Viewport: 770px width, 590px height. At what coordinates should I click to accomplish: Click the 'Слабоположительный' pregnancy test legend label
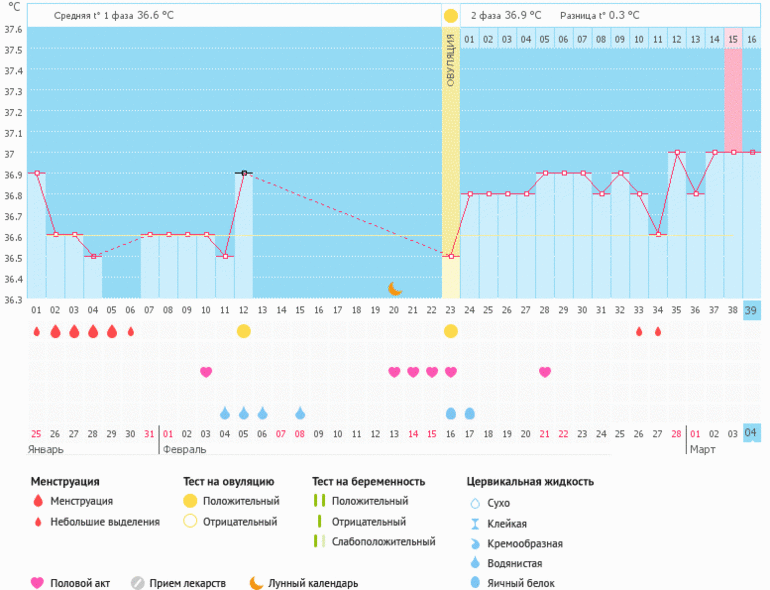[x=383, y=541]
